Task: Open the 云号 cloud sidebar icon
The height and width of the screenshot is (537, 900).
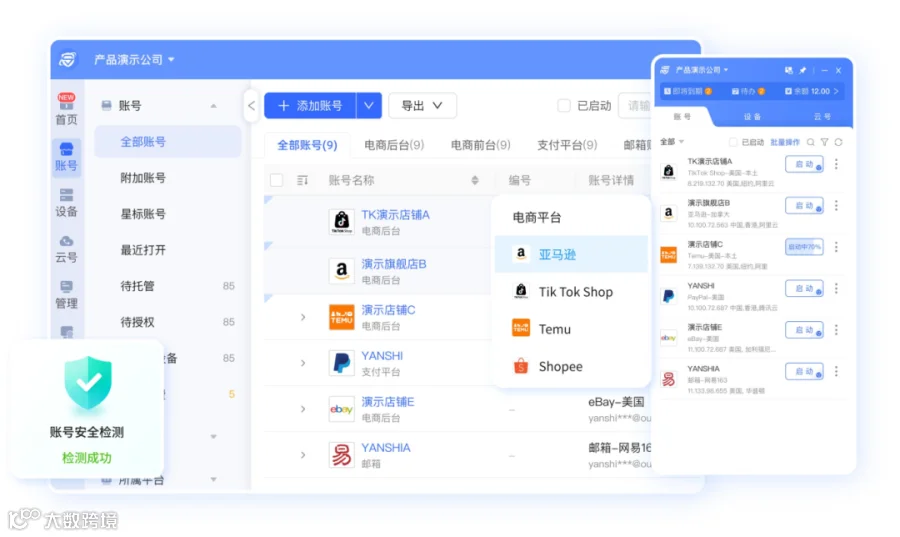Action: [x=66, y=248]
